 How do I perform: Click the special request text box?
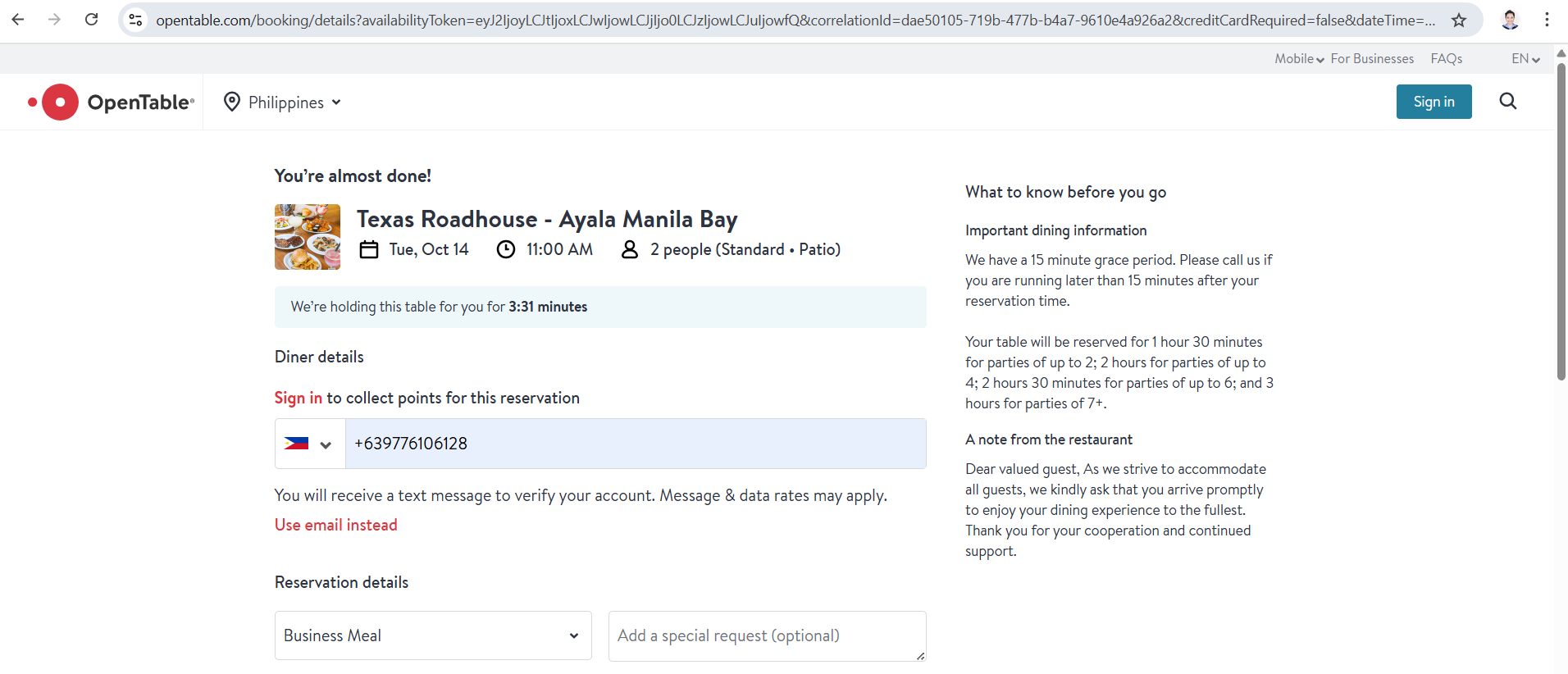pos(767,635)
